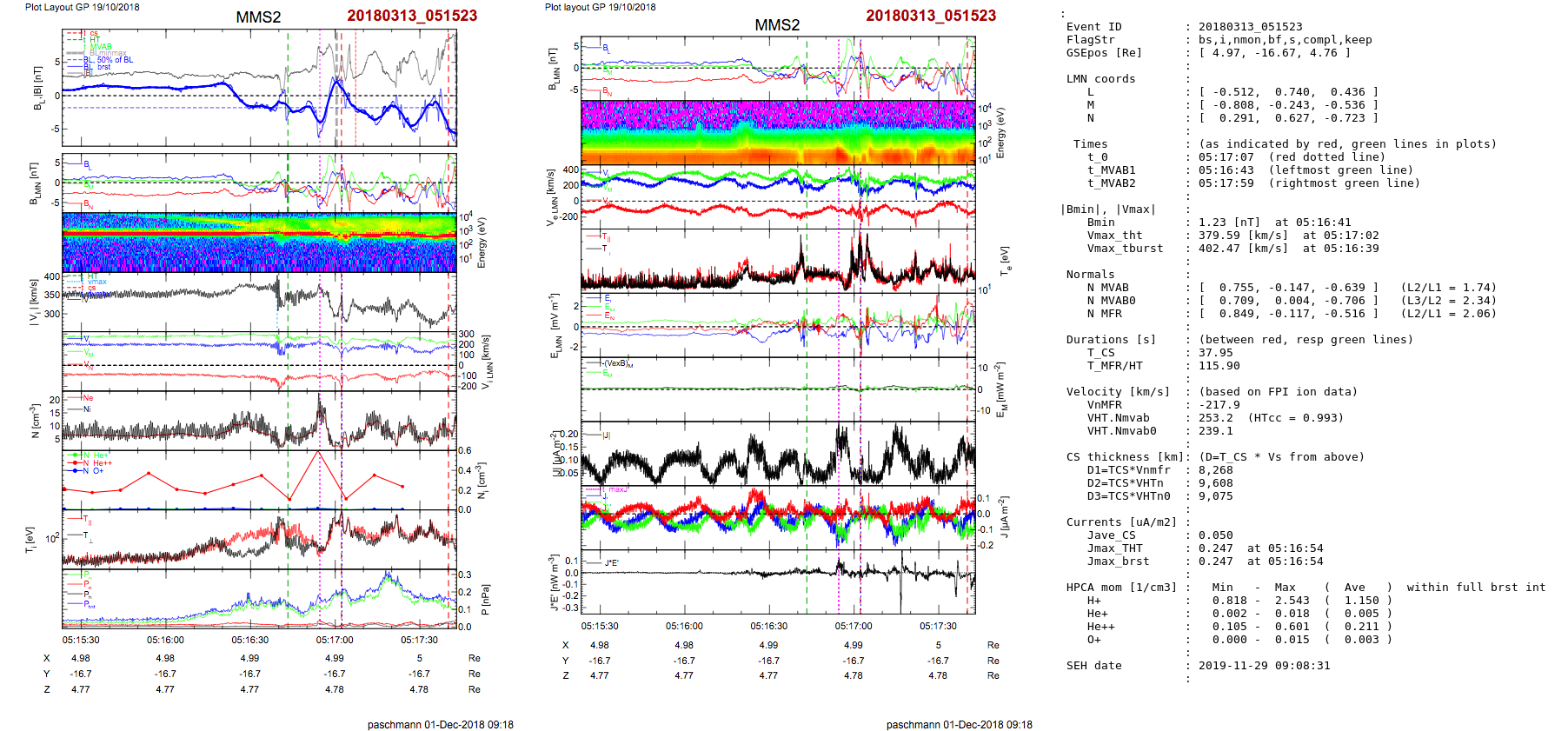Select the 'Jmax_brst' currents row
This screenshot has height=731, width=1568.
pyautogui.click(x=1118, y=562)
